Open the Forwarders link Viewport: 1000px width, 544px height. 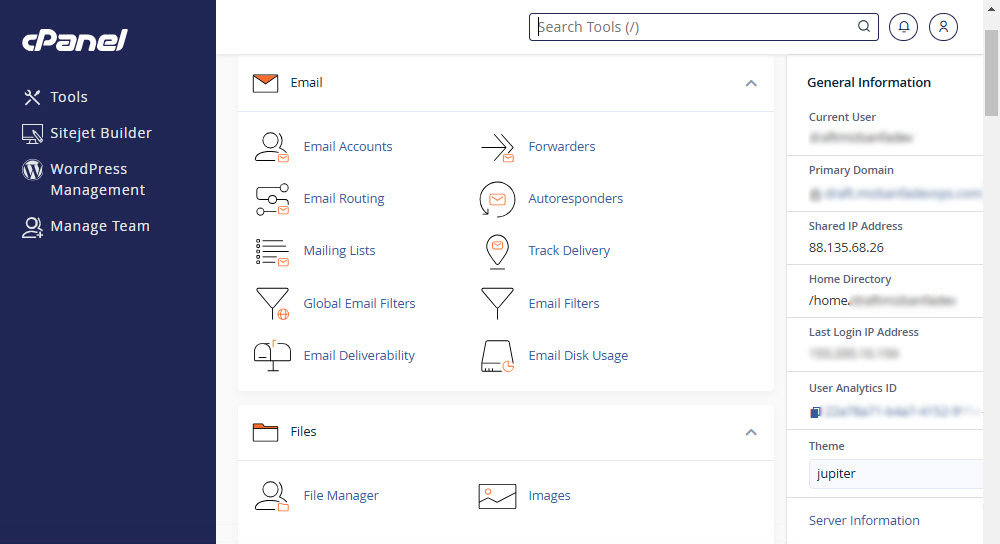coord(562,147)
